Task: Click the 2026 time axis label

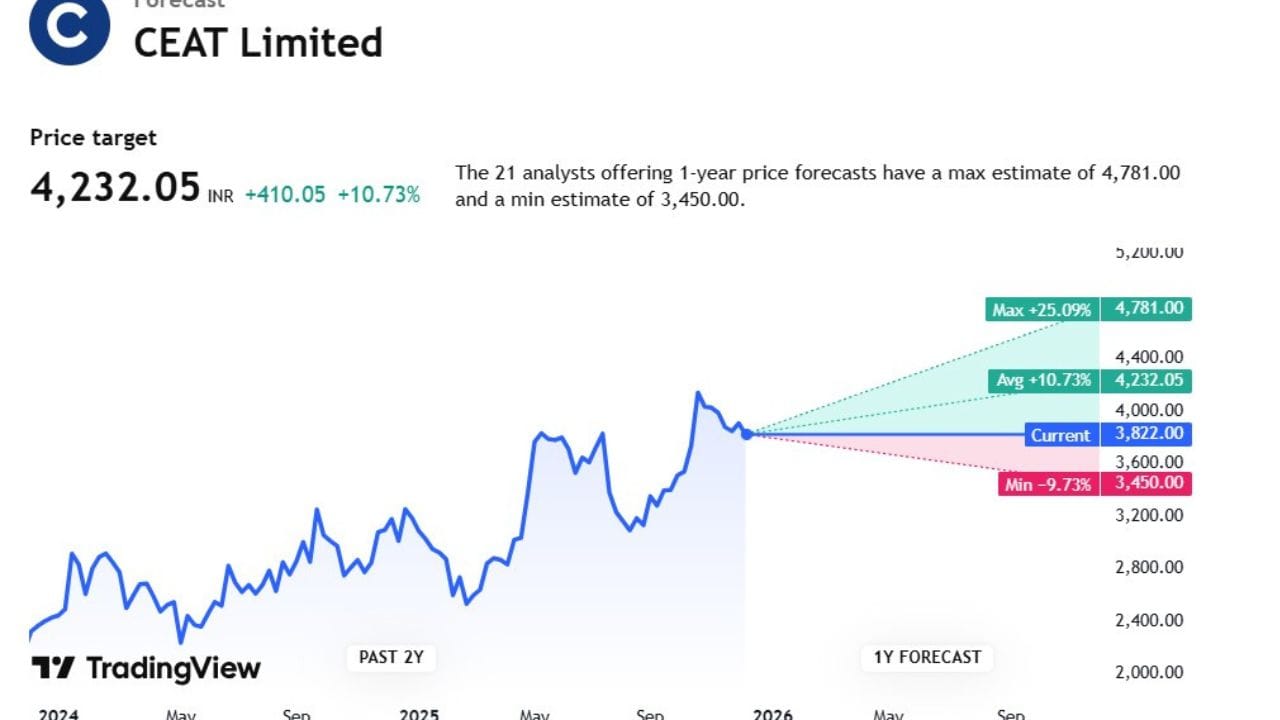Action: [x=772, y=714]
